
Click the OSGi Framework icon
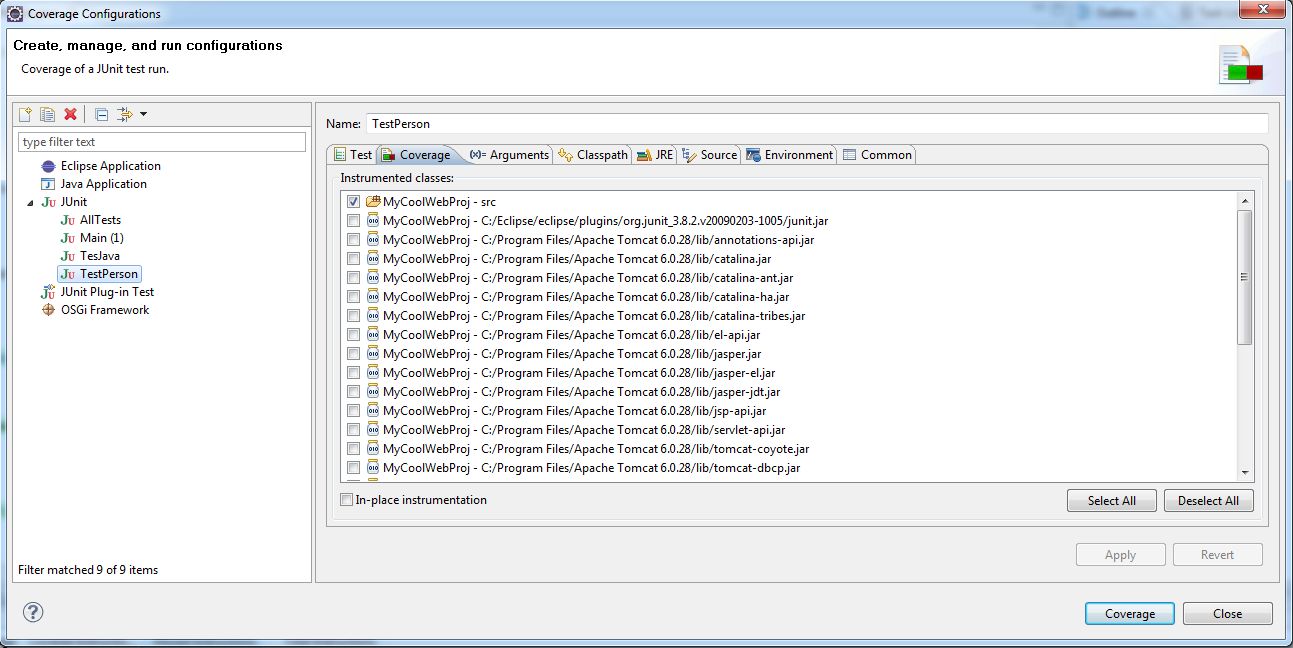[x=48, y=310]
